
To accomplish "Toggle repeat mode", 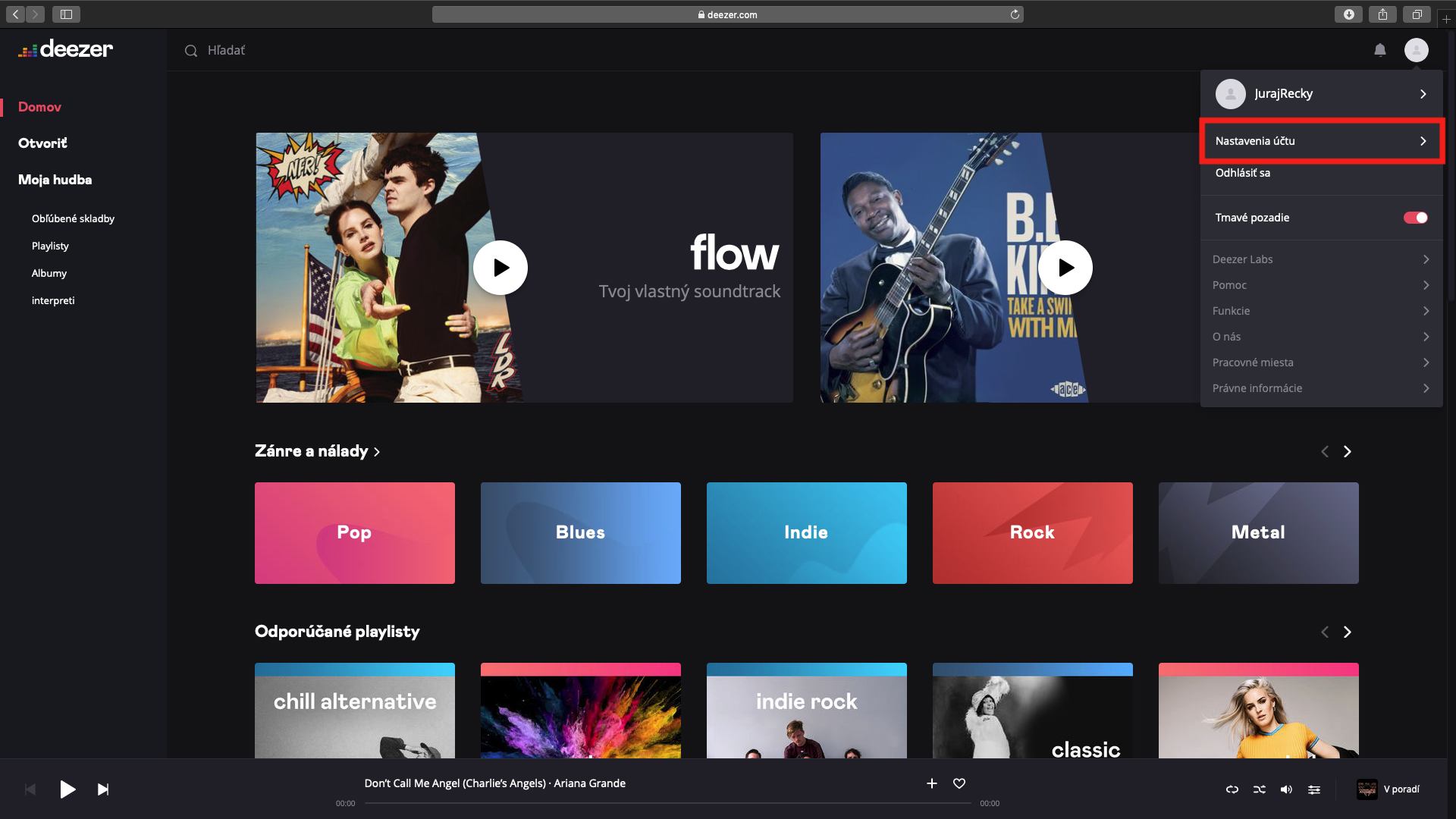I will point(1232,789).
